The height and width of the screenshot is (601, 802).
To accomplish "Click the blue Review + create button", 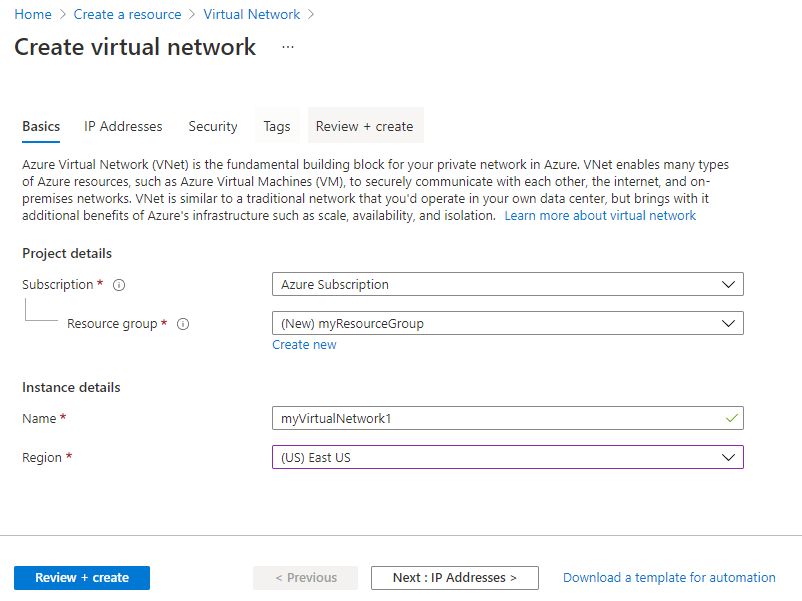I will [82, 578].
